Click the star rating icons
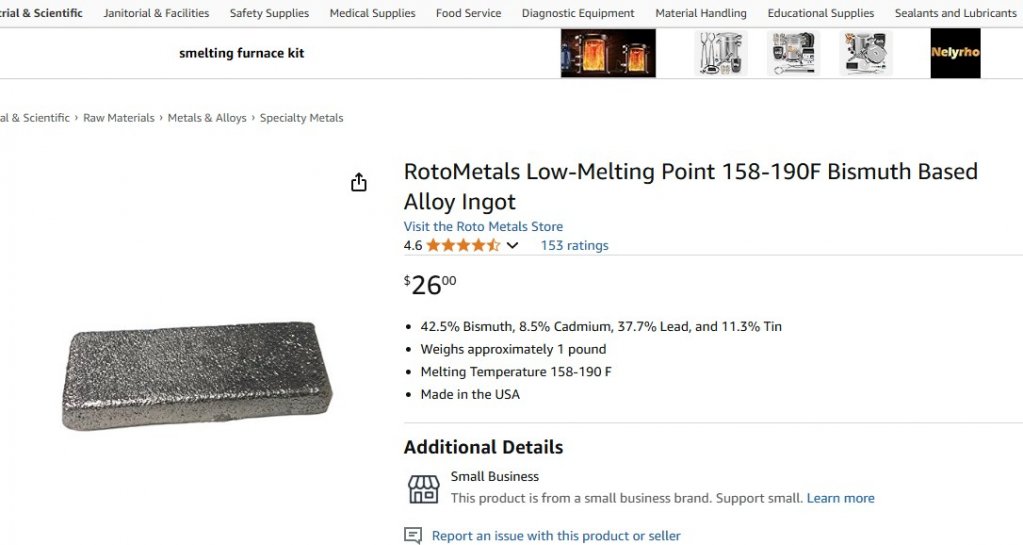The width and height of the screenshot is (1023, 545). pos(463,245)
